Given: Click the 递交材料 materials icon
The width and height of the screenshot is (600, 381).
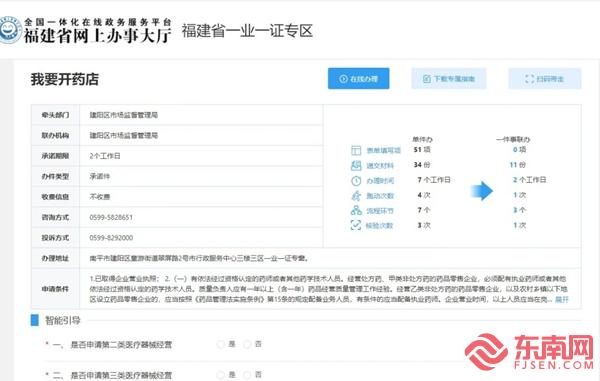Looking at the screenshot, I should (x=356, y=165).
